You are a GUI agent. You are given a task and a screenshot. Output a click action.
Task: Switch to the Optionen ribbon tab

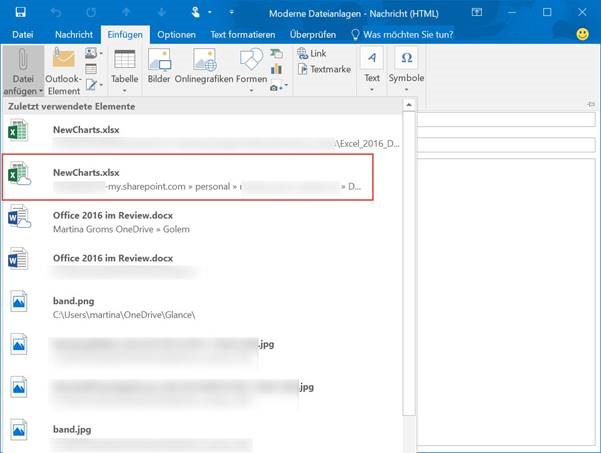[x=176, y=34]
